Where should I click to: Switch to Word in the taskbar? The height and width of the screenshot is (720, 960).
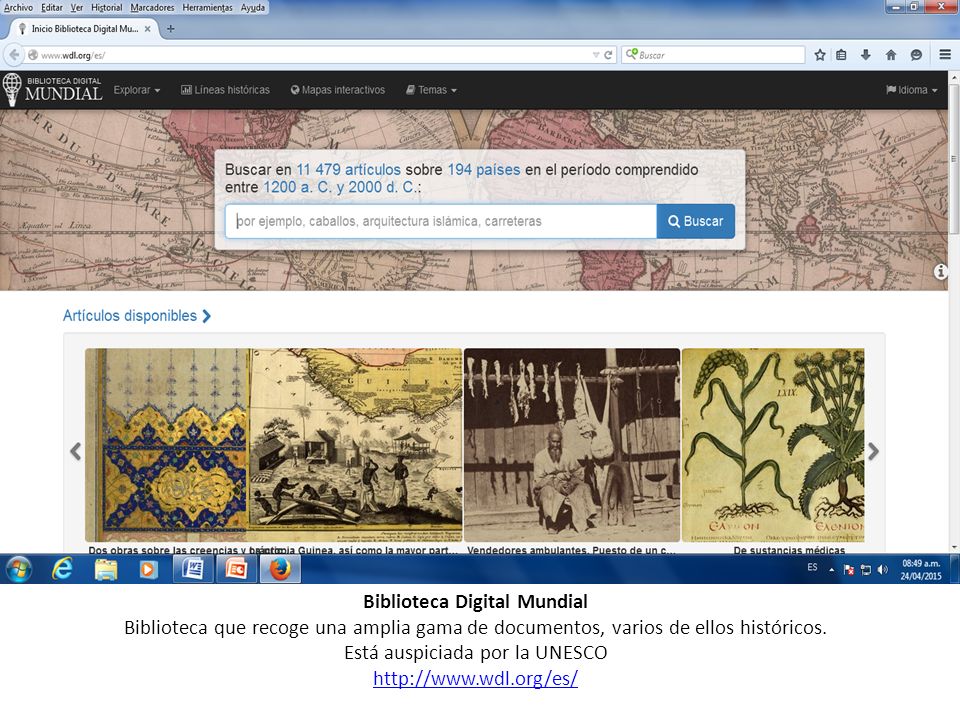(193, 569)
